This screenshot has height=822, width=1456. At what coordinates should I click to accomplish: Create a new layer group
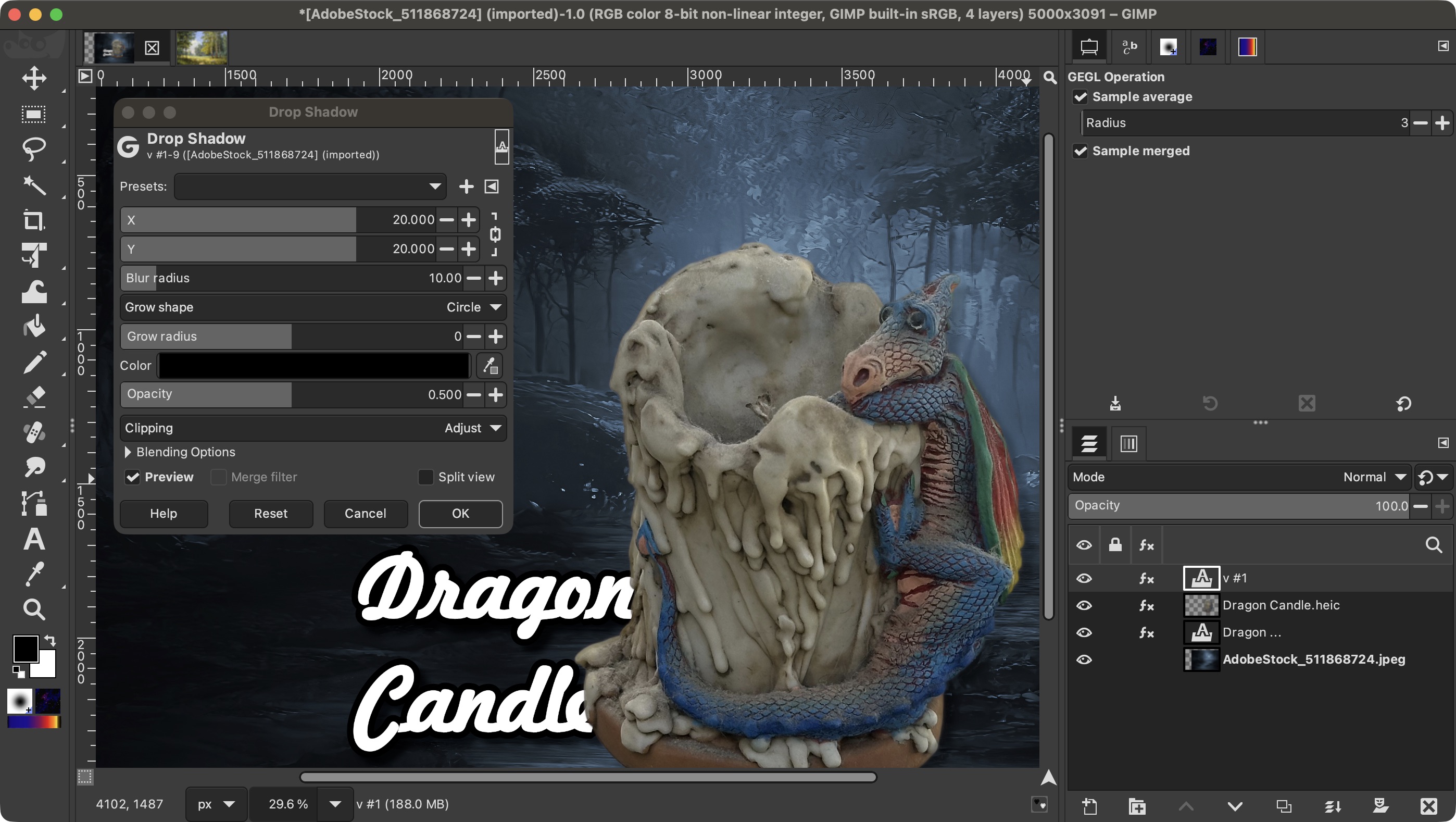(x=1137, y=806)
